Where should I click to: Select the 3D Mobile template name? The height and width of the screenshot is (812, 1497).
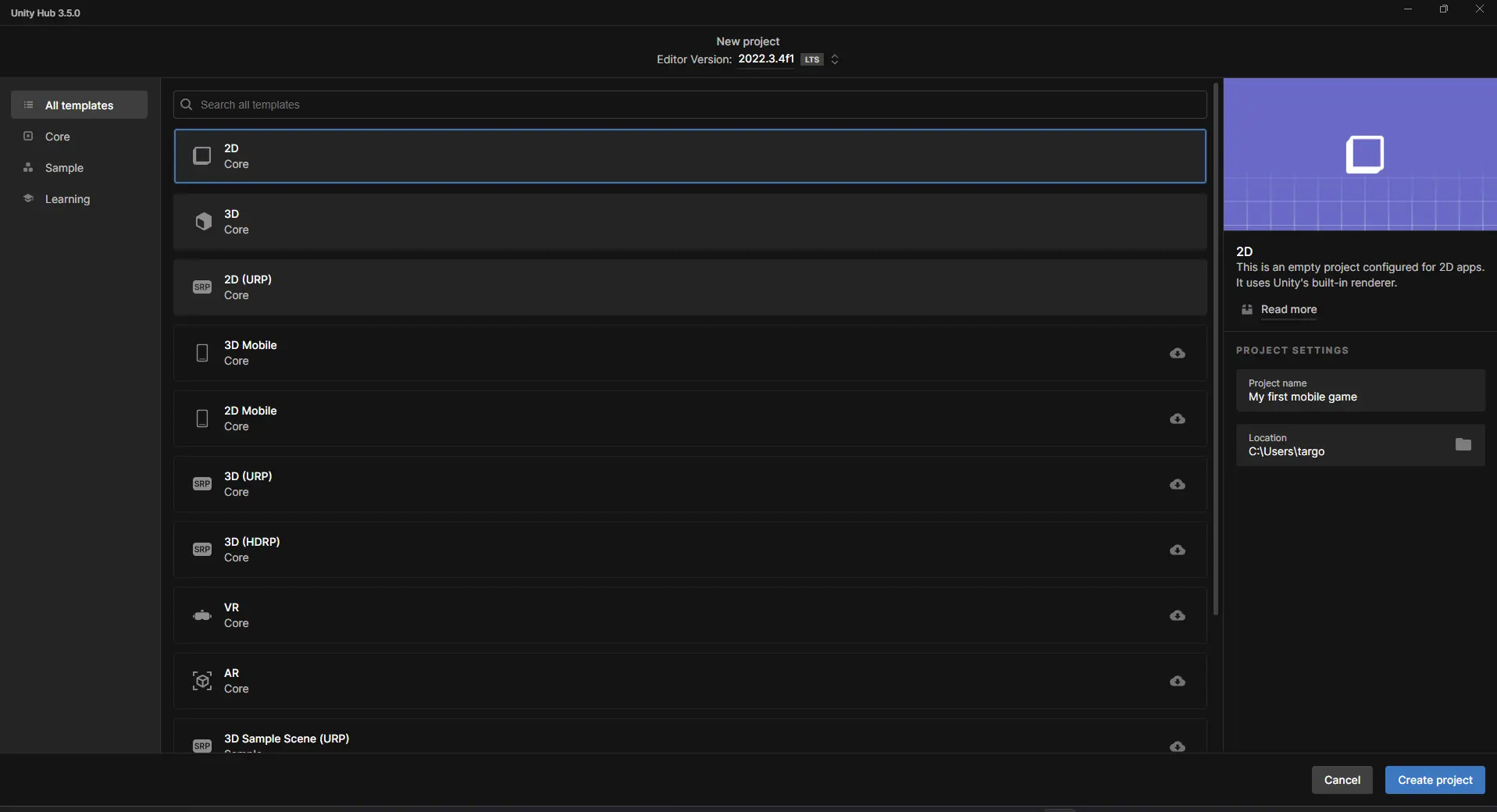pos(250,345)
